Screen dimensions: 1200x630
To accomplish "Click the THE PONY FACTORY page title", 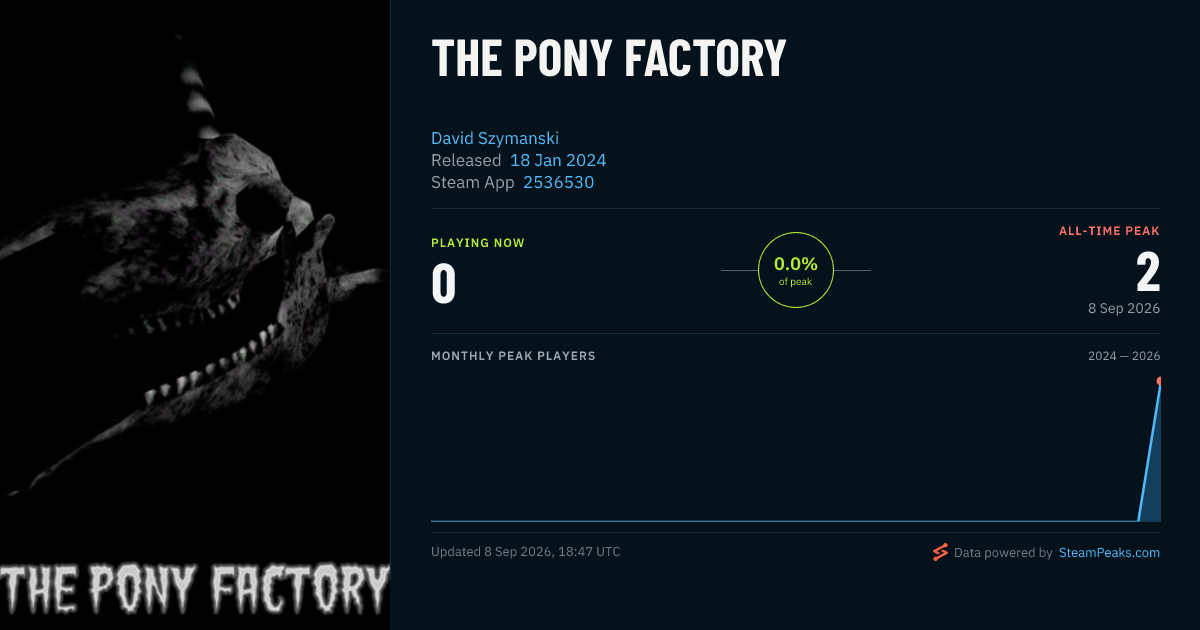I will (x=609, y=58).
